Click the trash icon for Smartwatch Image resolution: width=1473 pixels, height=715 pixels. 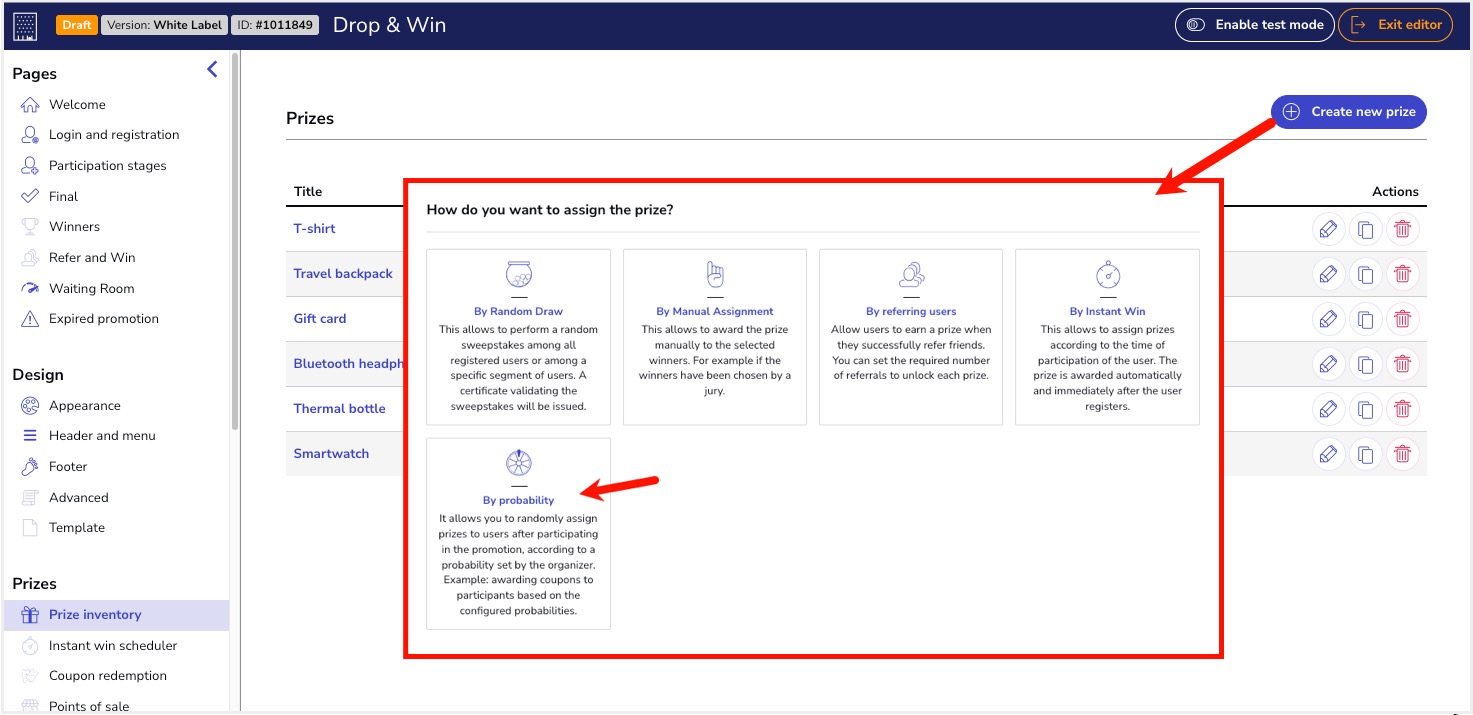click(x=1403, y=454)
